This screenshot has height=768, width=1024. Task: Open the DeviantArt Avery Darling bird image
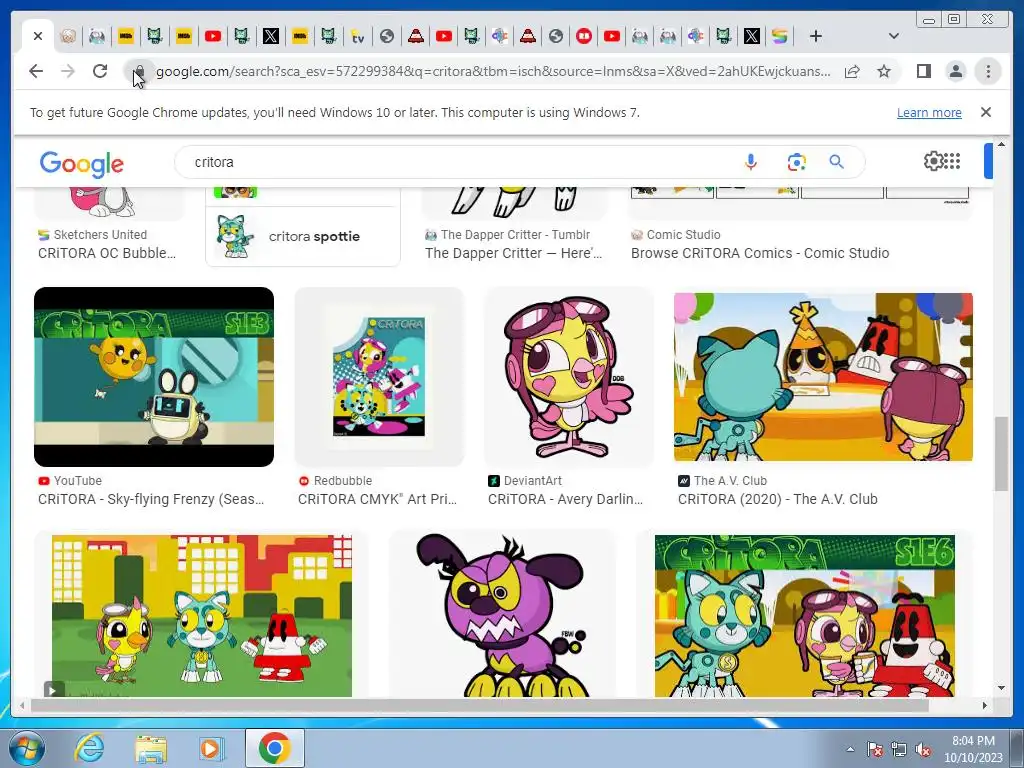(568, 377)
